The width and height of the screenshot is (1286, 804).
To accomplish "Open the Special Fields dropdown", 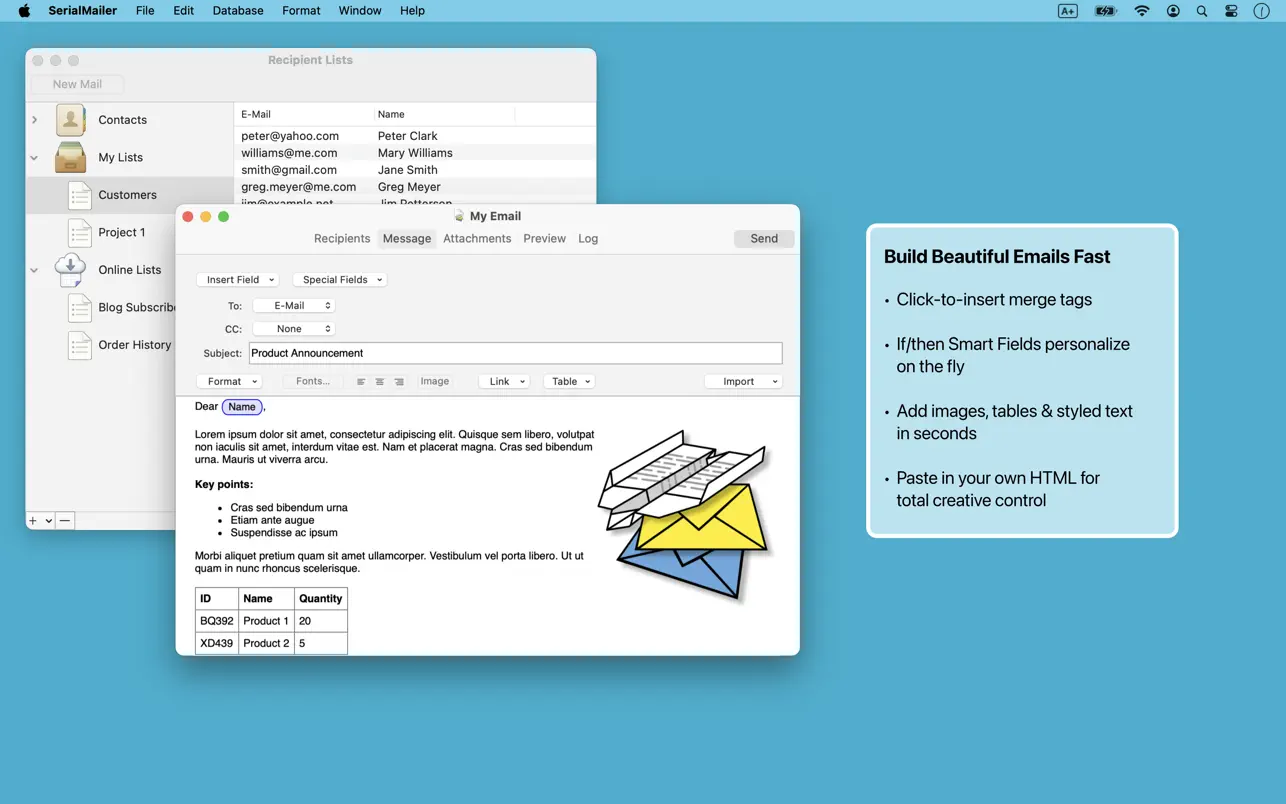I will coord(340,279).
